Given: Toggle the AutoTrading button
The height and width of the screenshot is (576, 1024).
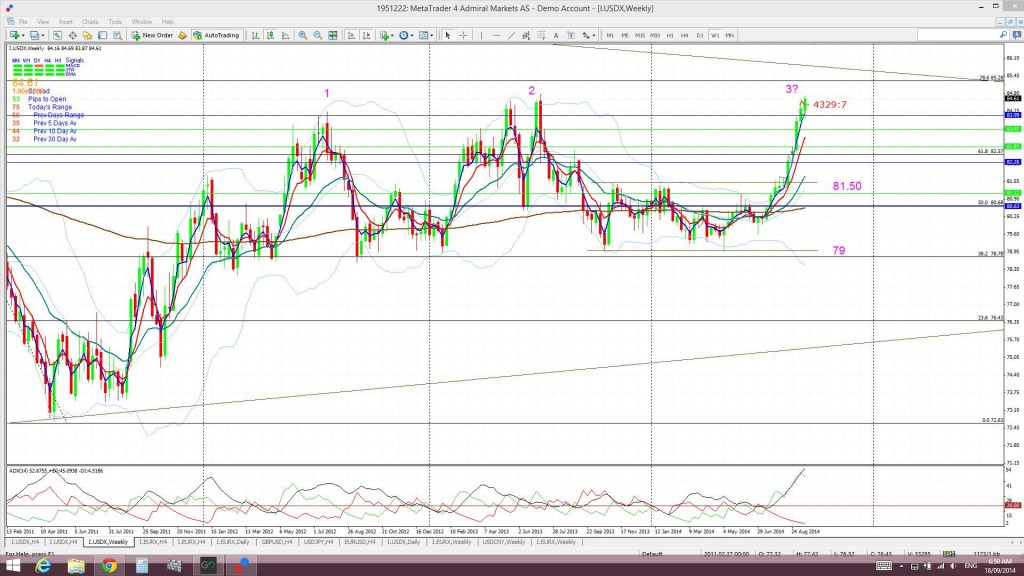Looking at the screenshot, I should click(216, 35).
